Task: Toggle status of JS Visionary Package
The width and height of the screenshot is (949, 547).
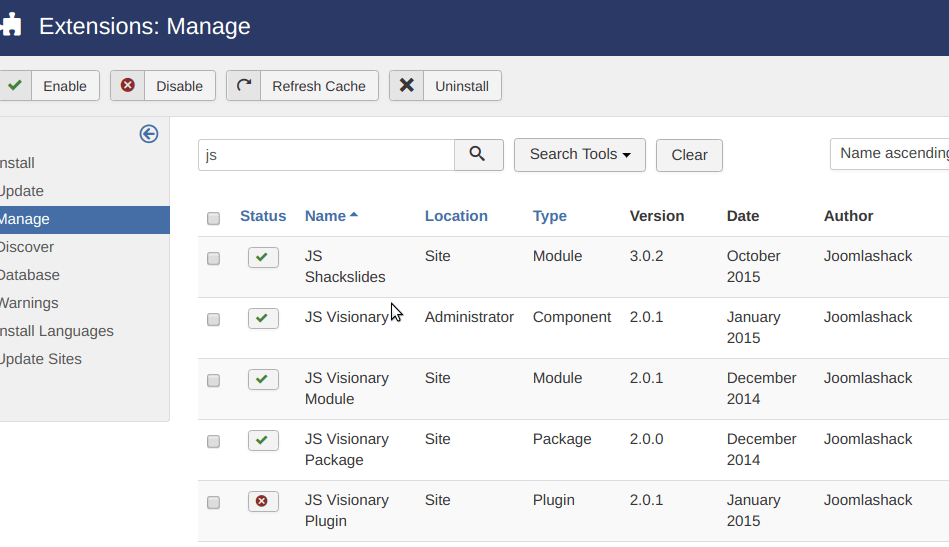Action: (x=263, y=441)
